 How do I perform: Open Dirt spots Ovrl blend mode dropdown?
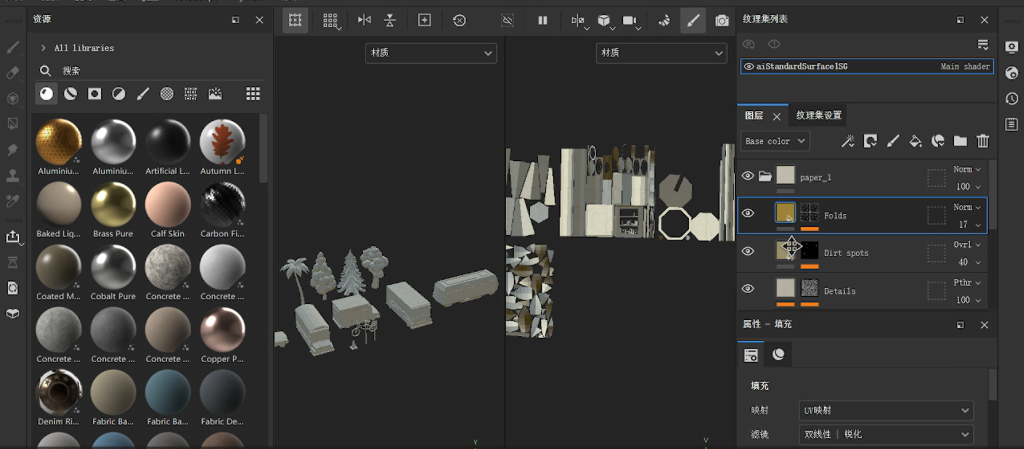(x=967, y=245)
